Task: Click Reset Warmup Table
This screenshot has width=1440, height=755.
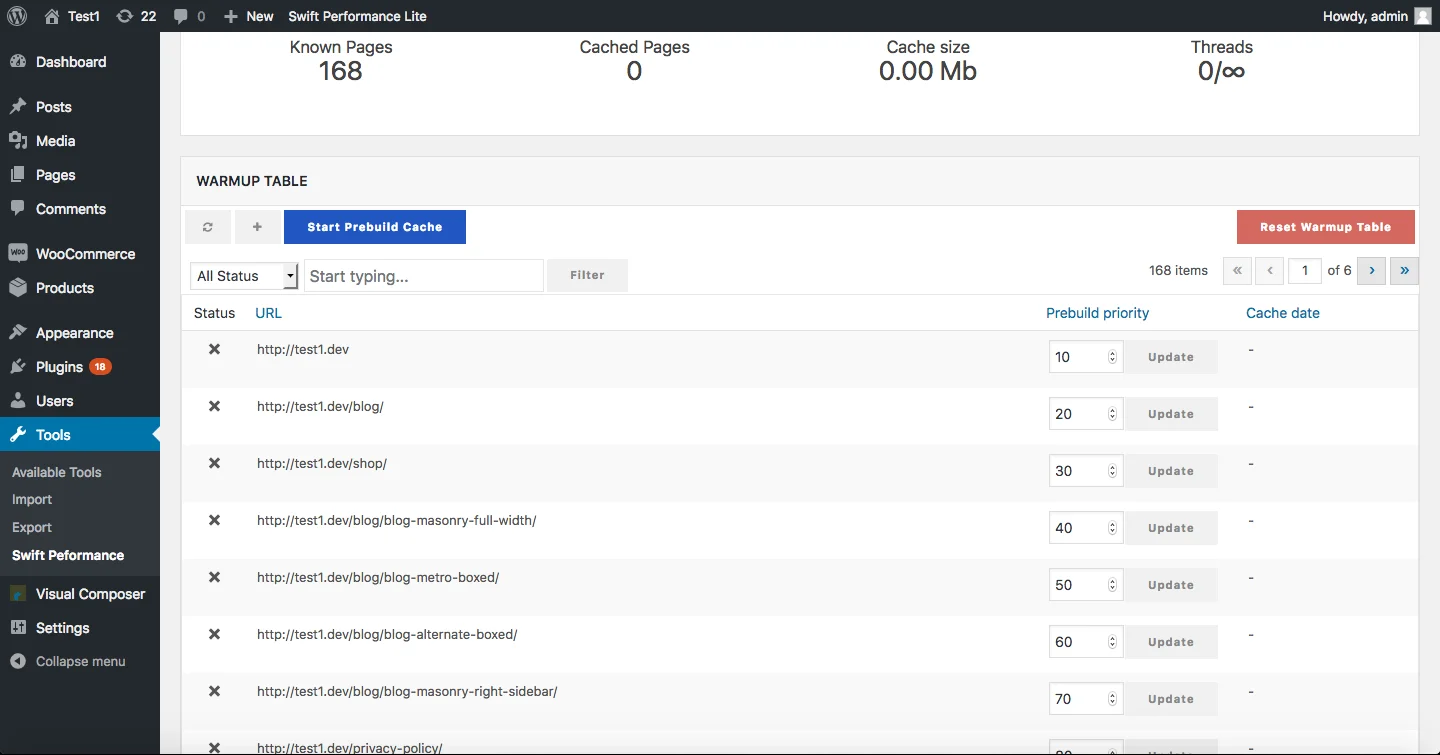Action: click(1325, 226)
